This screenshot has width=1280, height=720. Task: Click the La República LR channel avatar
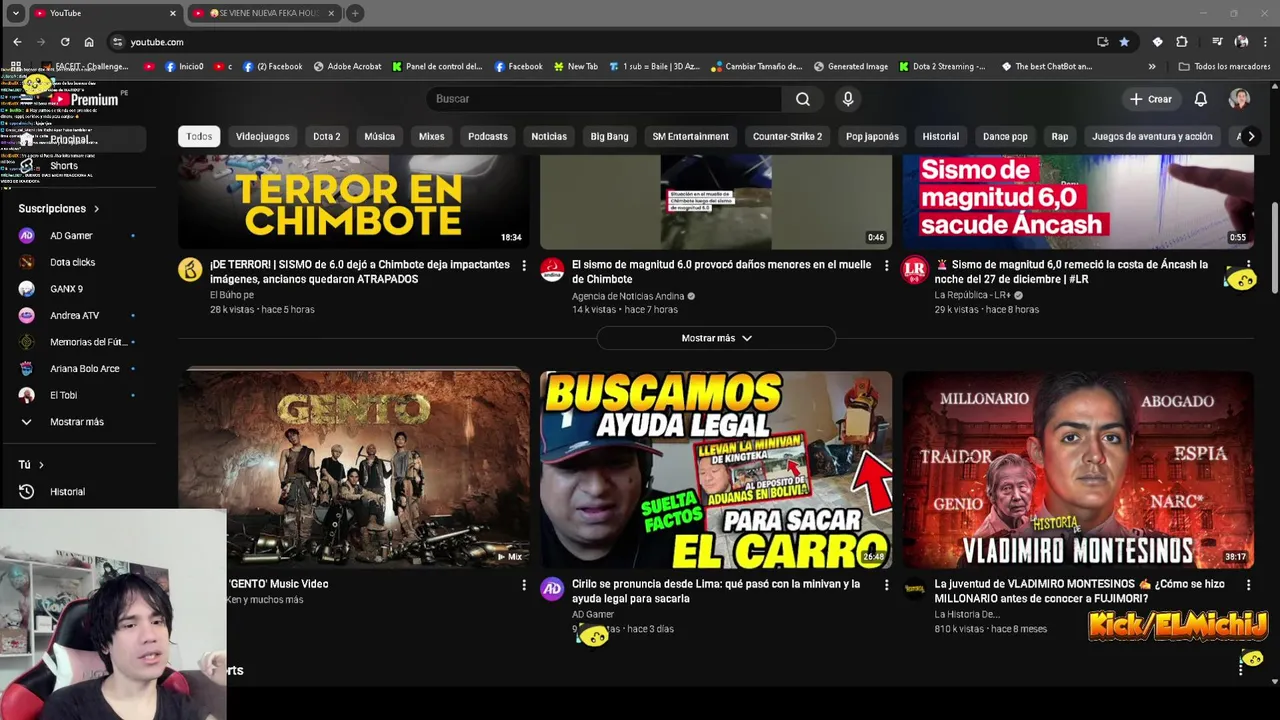click(915, 270)
